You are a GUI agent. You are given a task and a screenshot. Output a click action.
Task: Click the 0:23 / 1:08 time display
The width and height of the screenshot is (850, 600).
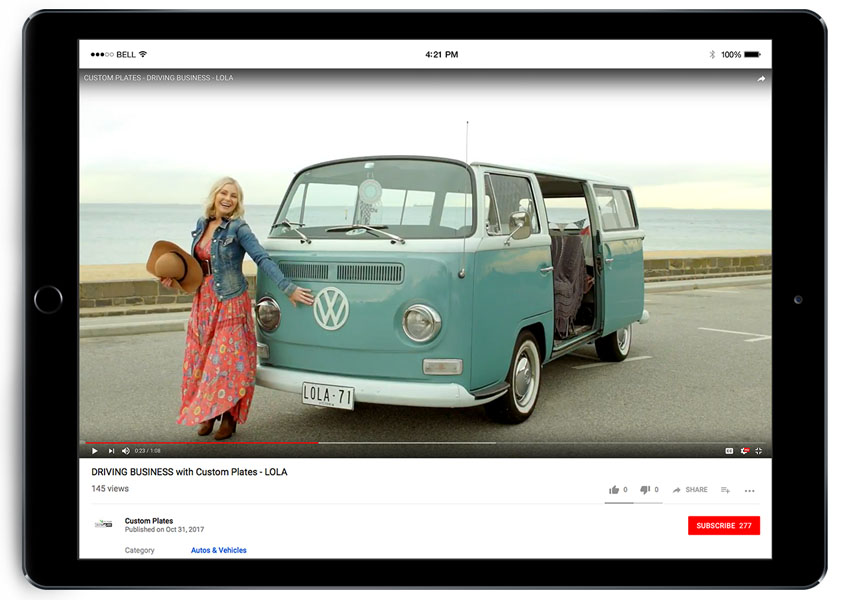147,451
